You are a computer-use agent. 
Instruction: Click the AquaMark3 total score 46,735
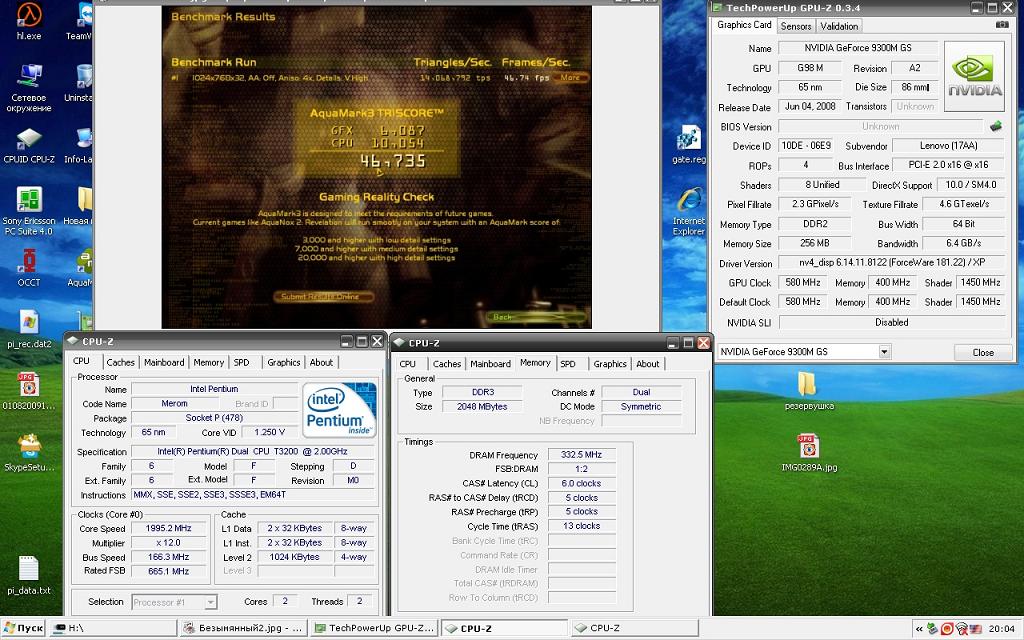393,161
